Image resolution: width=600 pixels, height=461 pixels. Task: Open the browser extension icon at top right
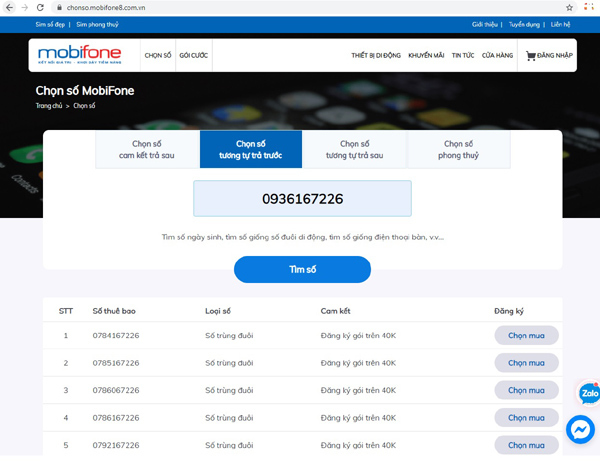tap(589, 7)
